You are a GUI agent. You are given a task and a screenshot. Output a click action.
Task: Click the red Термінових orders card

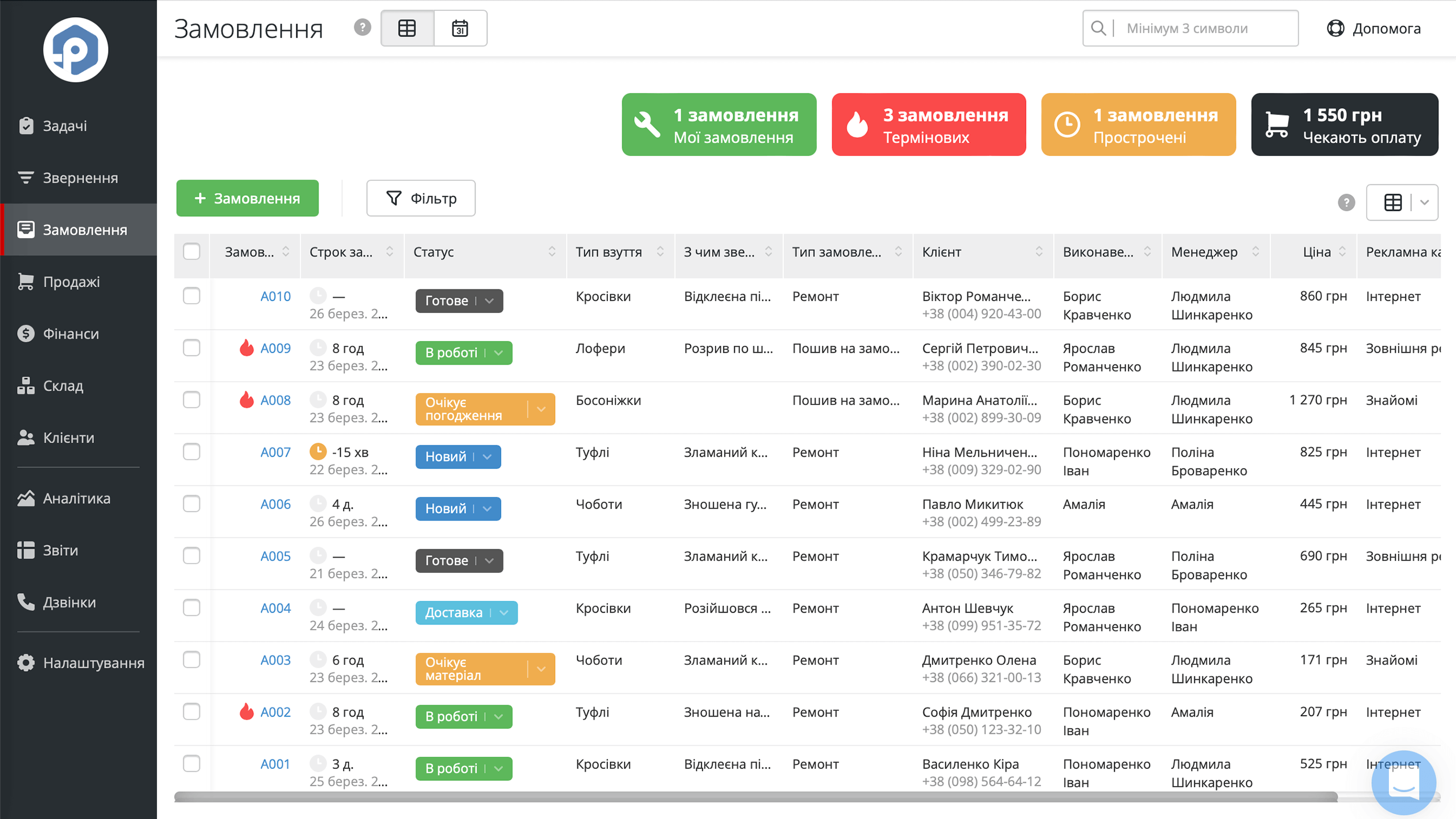(x=929, y=125)
